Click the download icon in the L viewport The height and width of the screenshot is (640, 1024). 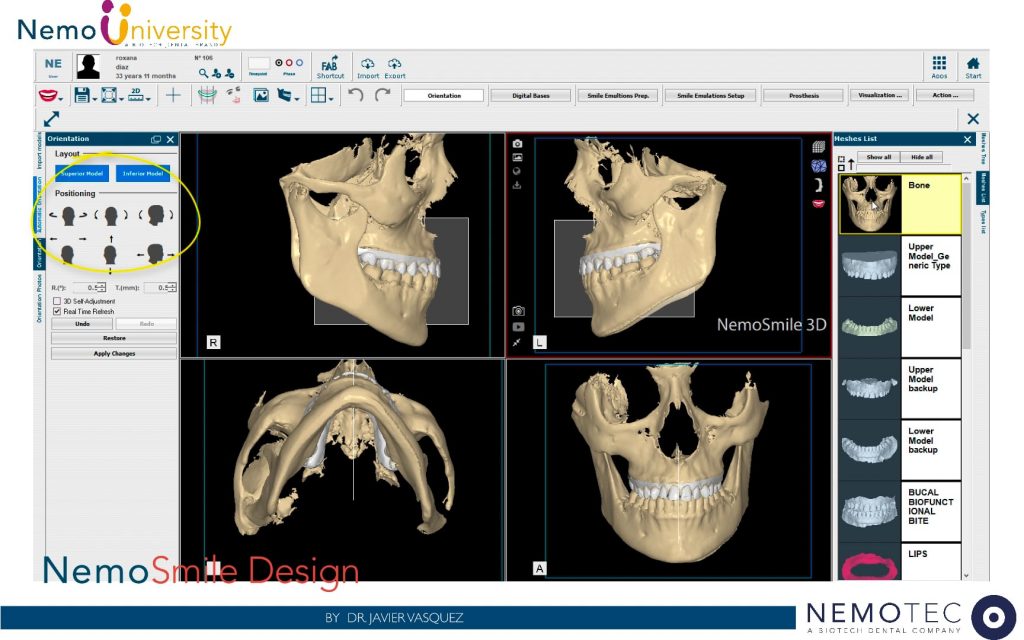pos(517,185)
